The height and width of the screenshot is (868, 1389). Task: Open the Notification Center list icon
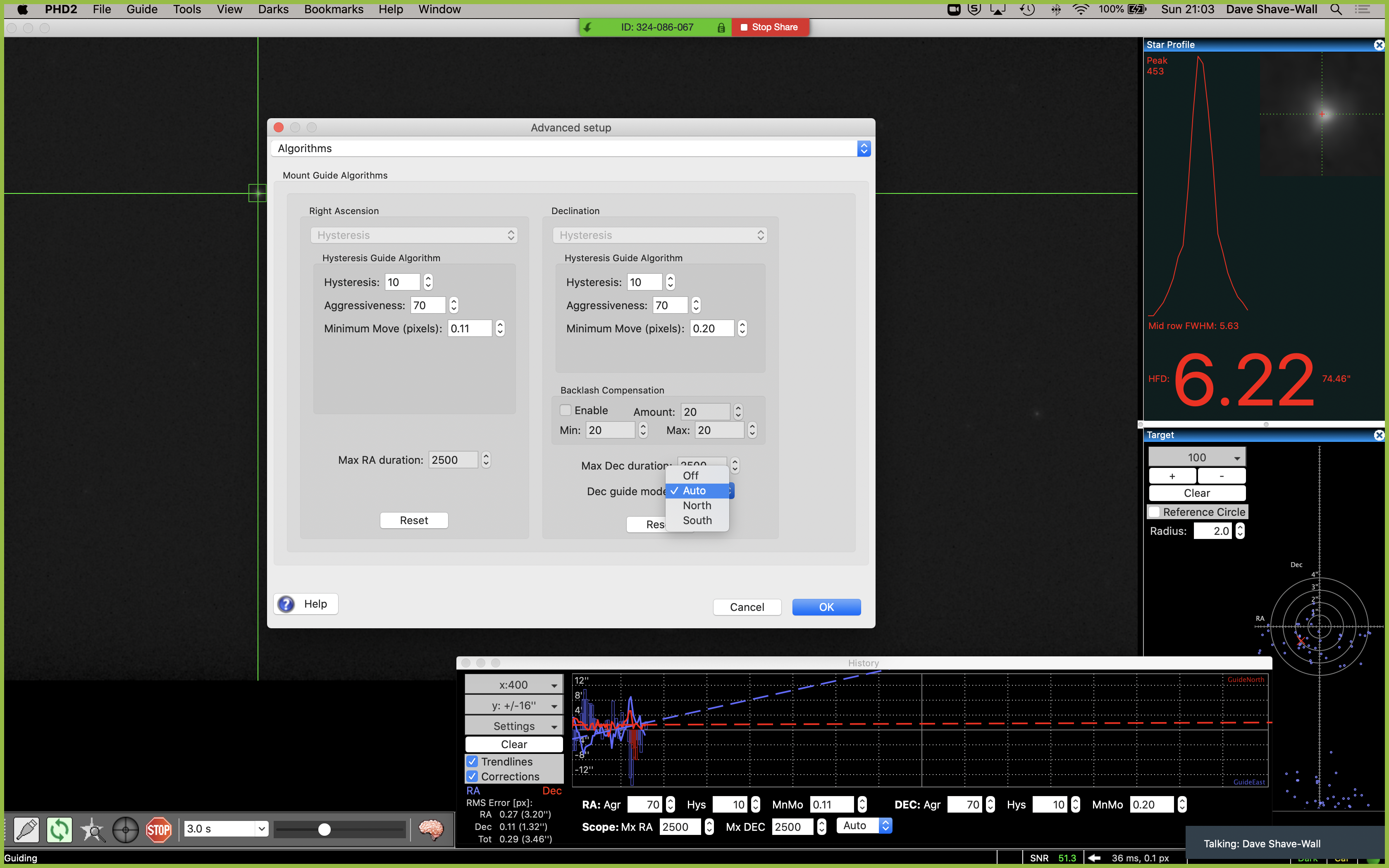click(x=1363, y=9)
